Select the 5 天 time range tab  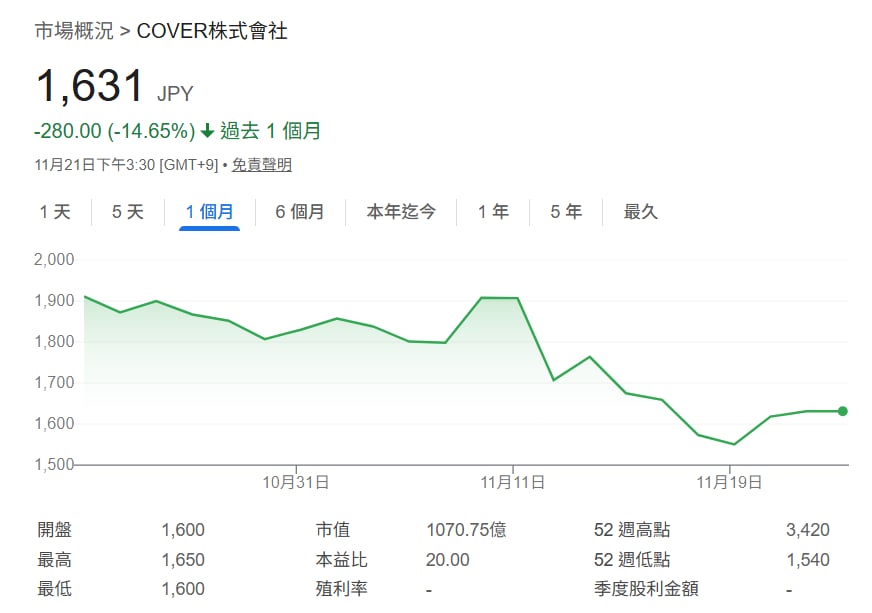tap(127, 212)
